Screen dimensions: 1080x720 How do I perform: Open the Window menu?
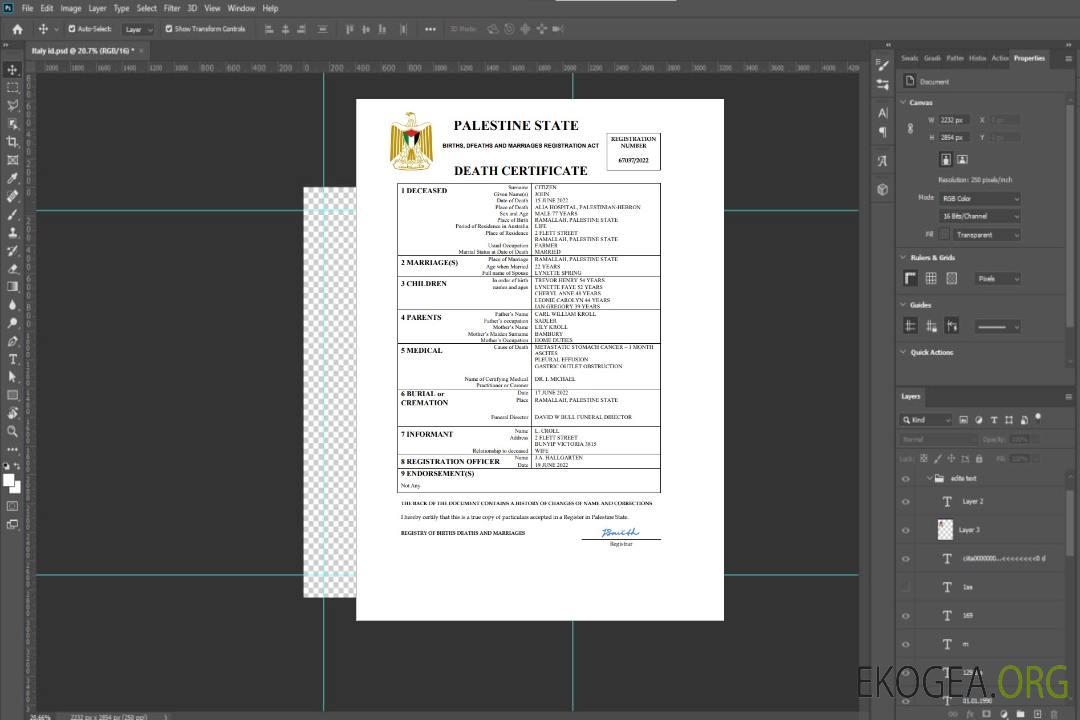tap(241, 8)
